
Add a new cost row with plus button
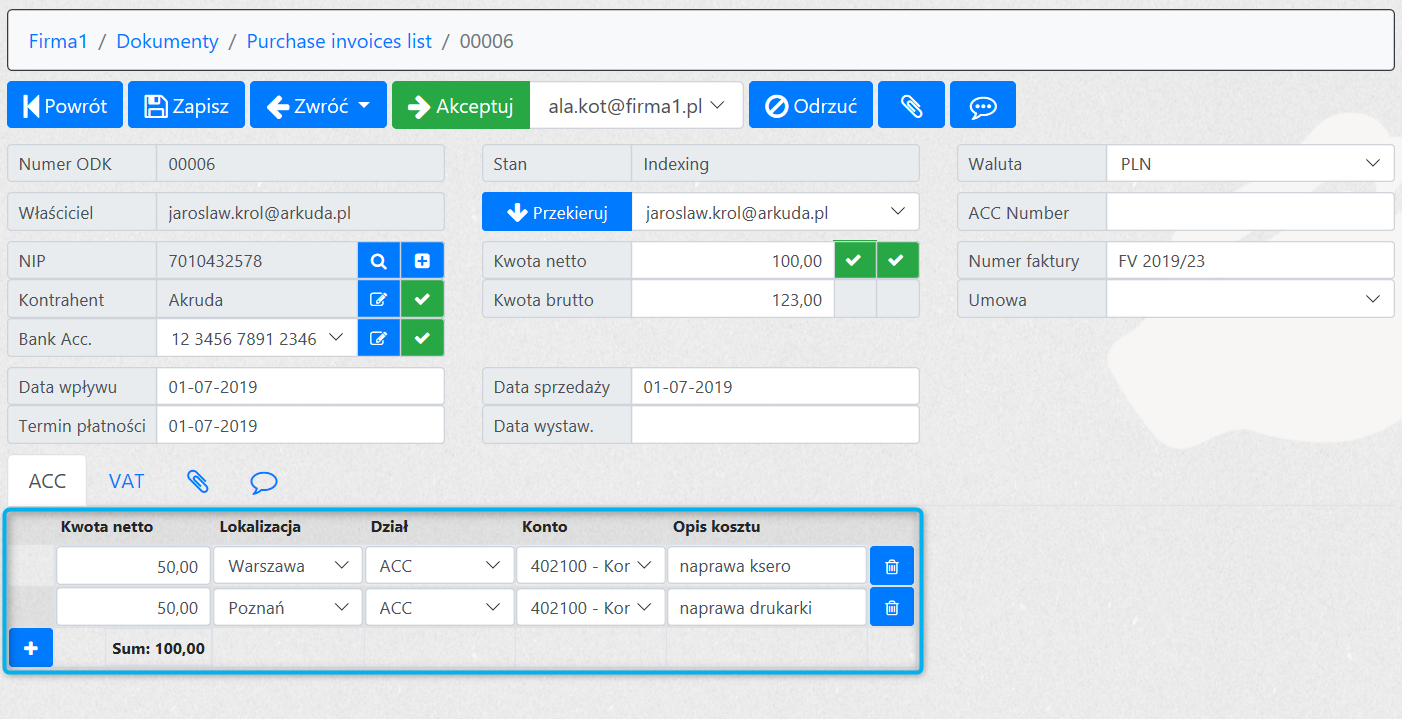pyautogui.click(x=31, y=648)
